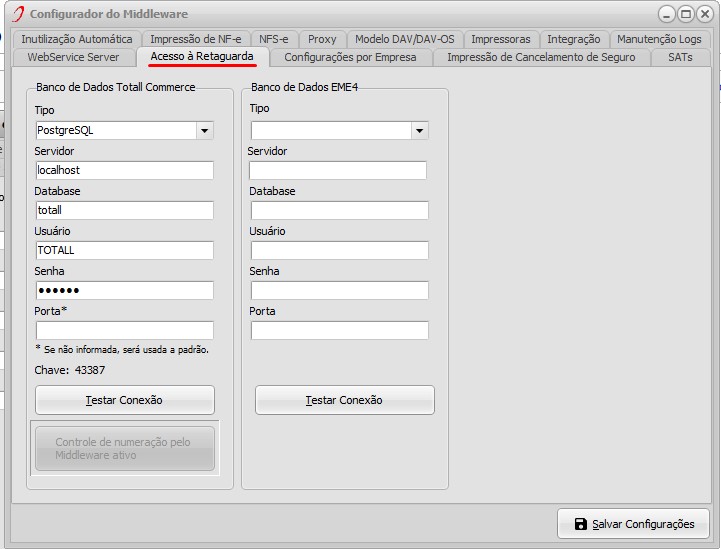721x549 pixels.
Task: Click the EME4 Database input field
Action: pyautogui.click(x=339, y=210)
